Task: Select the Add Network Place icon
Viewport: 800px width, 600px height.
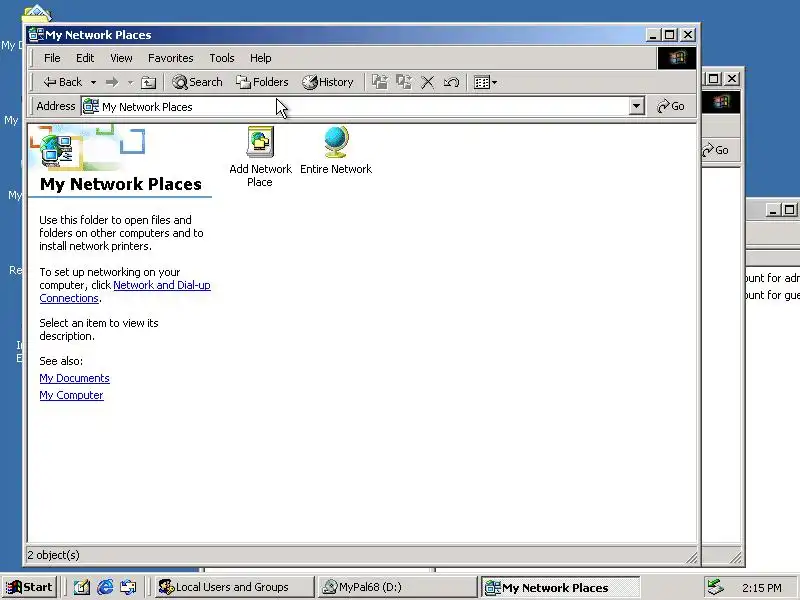Action: coord(260,157)
